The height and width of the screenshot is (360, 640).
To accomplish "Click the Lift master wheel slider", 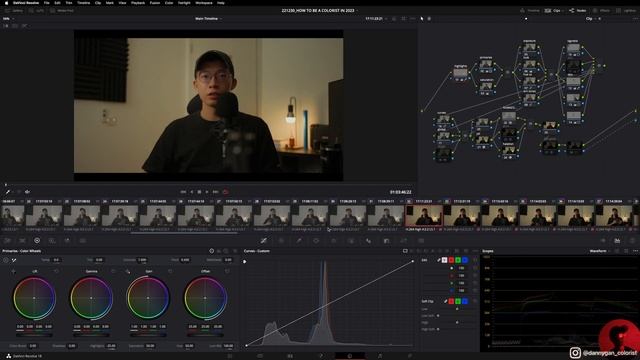I will (34, 335).
